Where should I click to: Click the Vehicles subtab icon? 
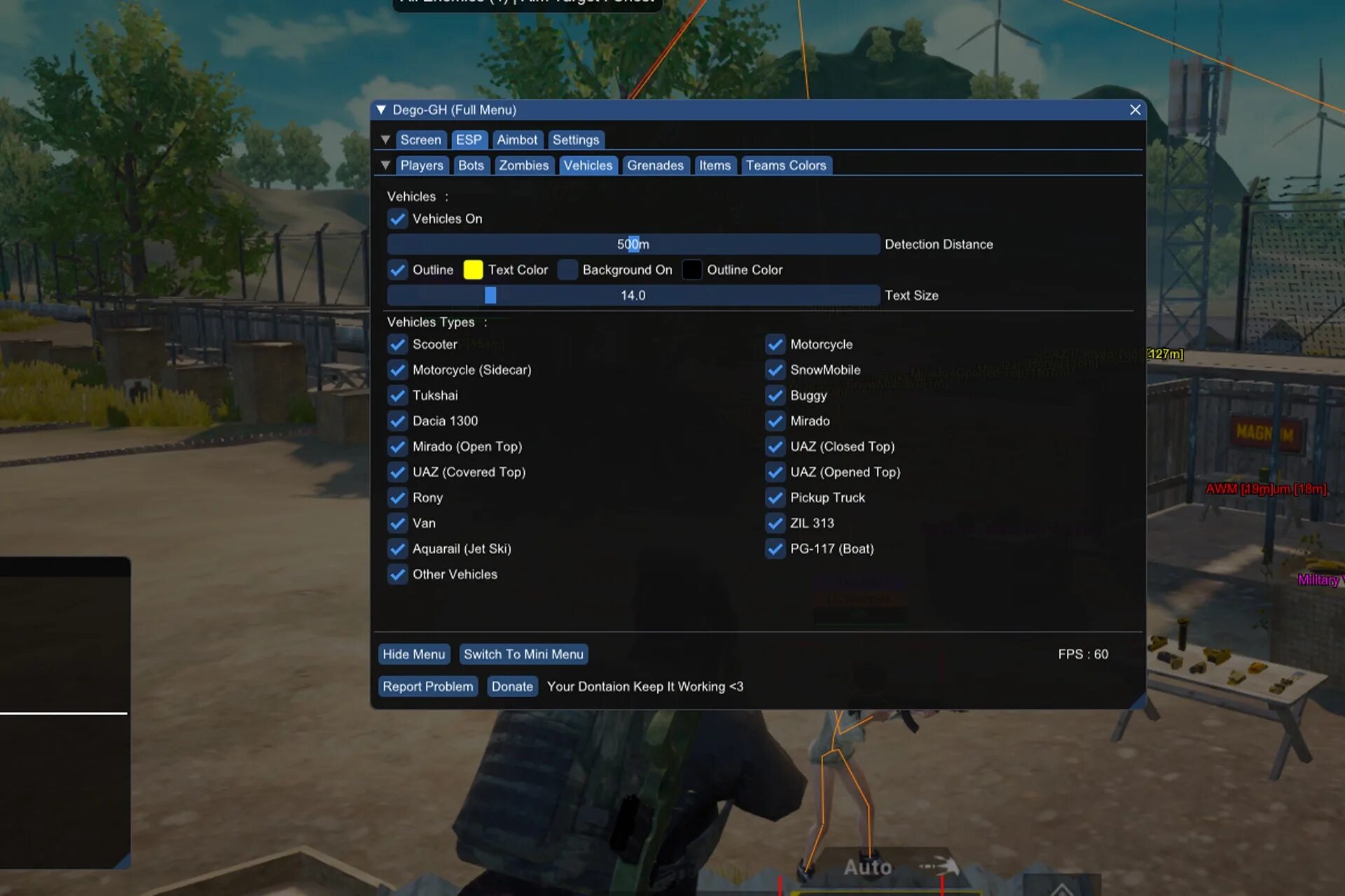tap(586, 164)
